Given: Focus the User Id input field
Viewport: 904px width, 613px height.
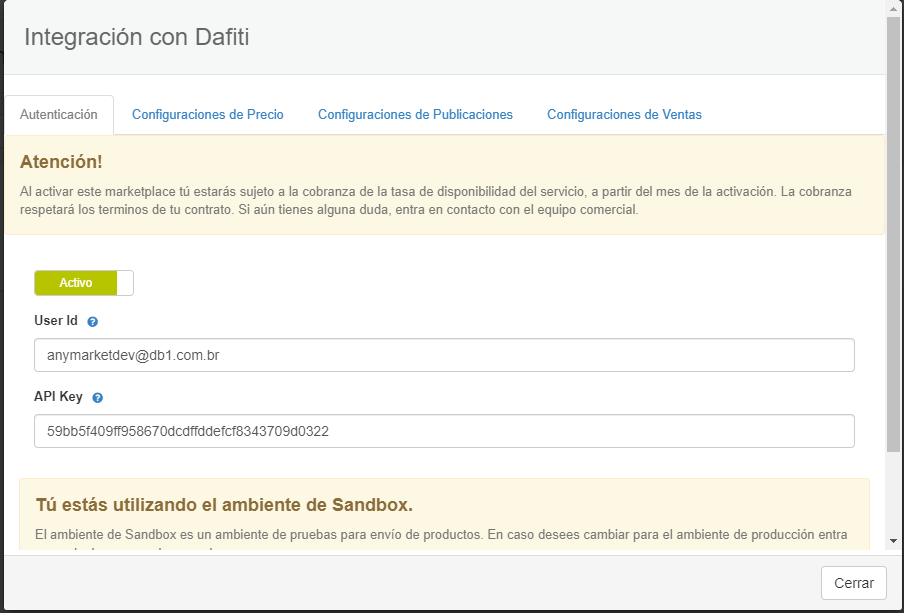Looking at the screenshot, I should (x=444, y=355).
